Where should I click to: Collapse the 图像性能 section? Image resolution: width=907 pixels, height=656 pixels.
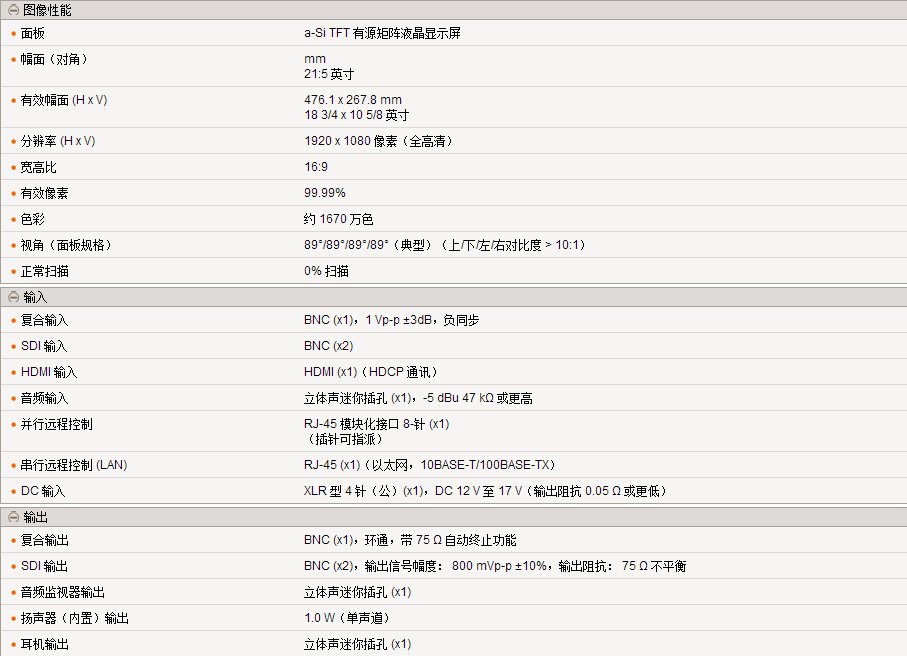pos(13,10)
